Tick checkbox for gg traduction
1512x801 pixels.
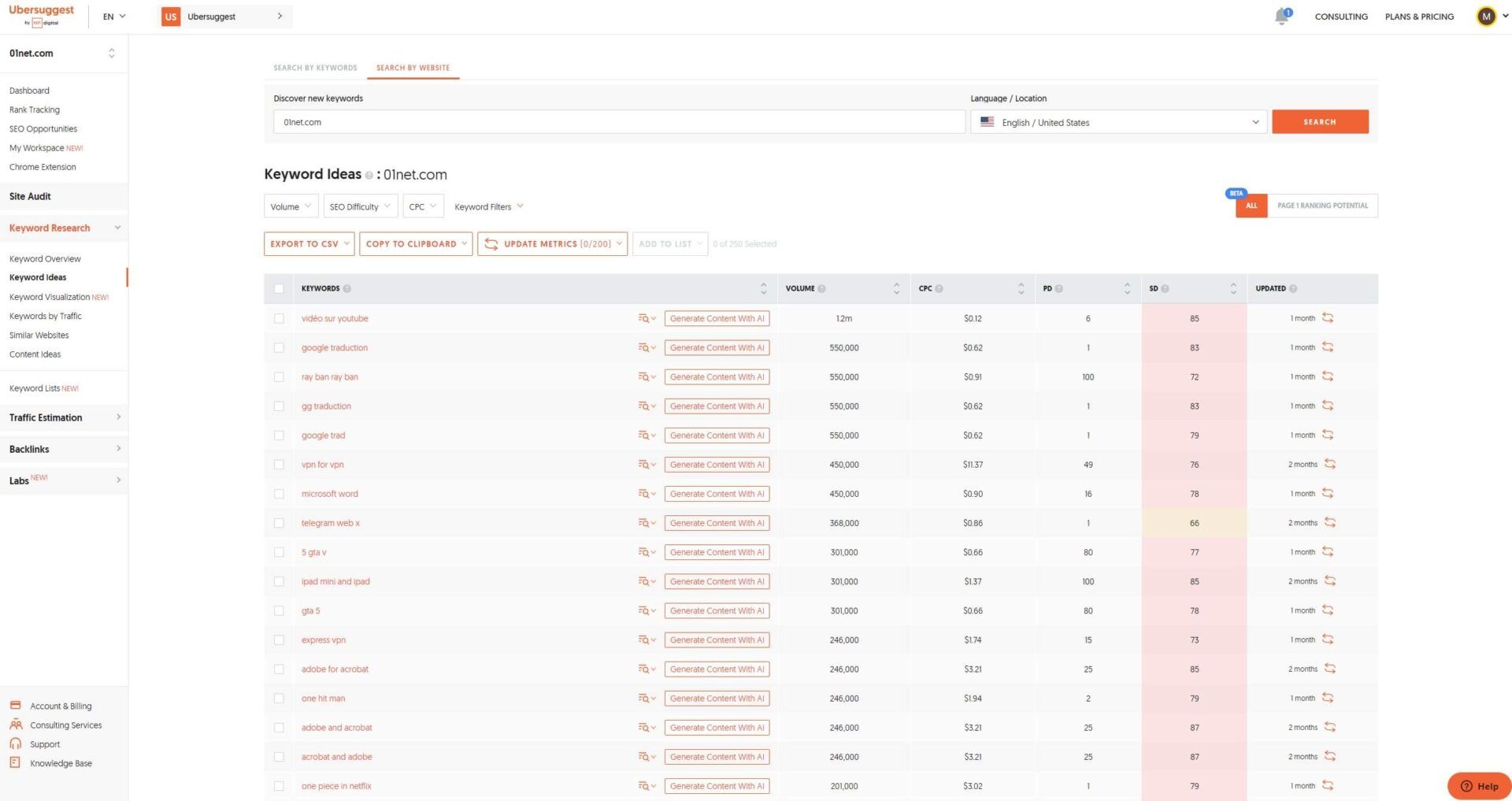(279, 406)
